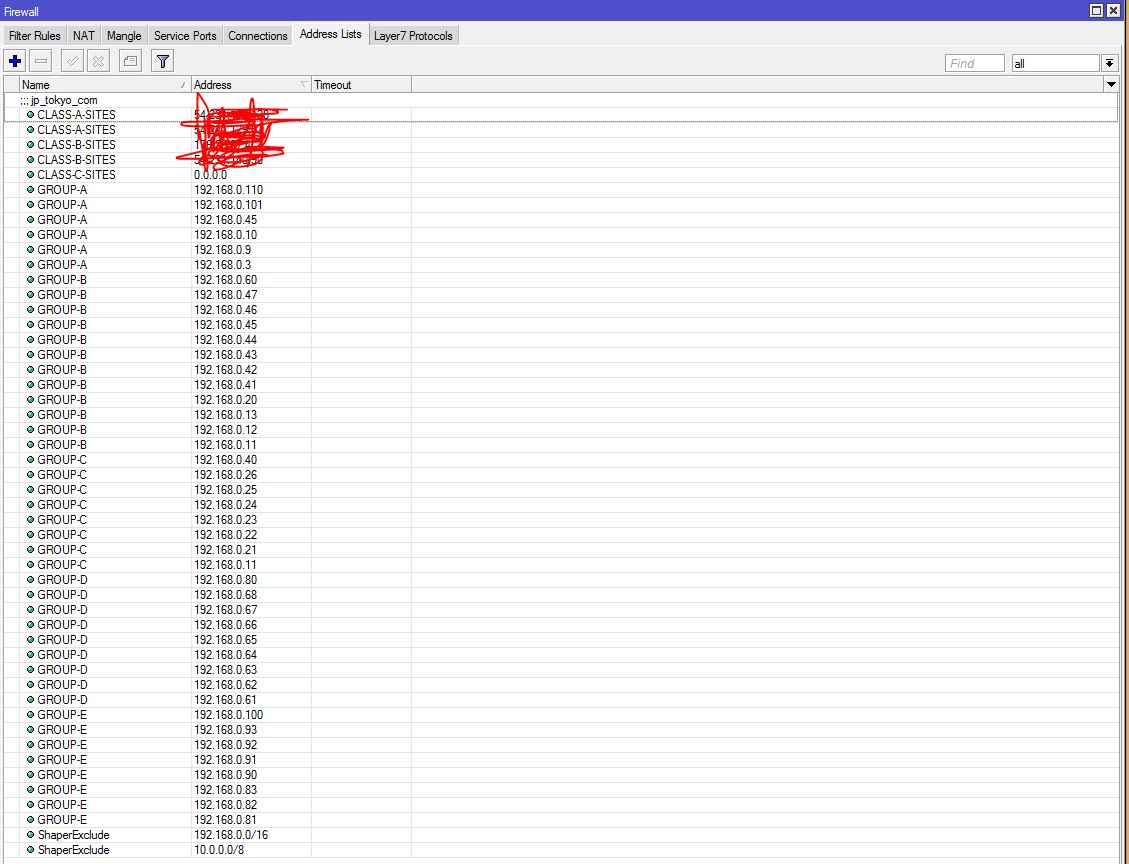This screenshot has width=1129, height=864.
Task: Click address 192.168.0.26
Action: (x=225, y=475)
